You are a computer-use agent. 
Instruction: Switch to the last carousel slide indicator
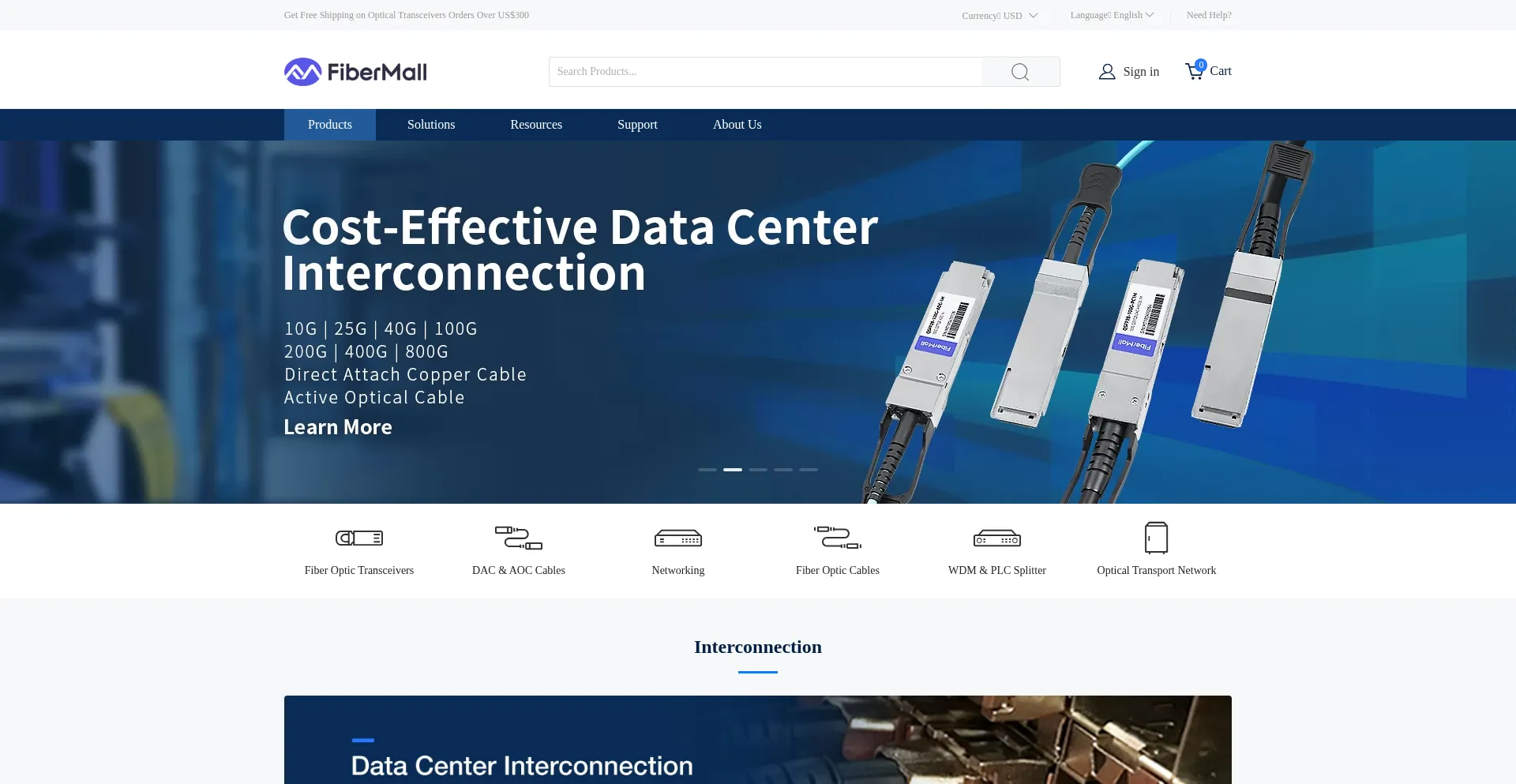coord(809,470)
